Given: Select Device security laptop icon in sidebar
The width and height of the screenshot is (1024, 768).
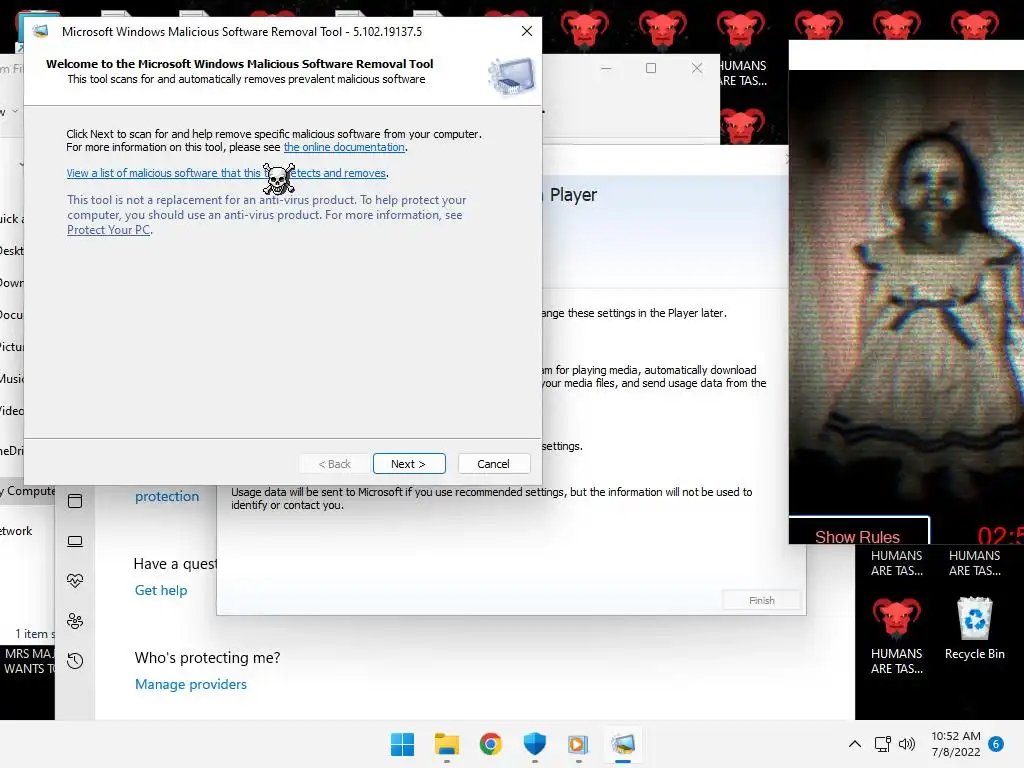Looking at the screenshot, I should coord(75,541).
